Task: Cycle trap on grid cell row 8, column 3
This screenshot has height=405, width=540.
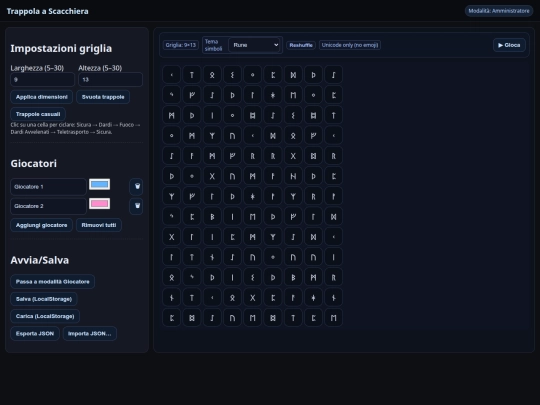Action: [212, 217]
